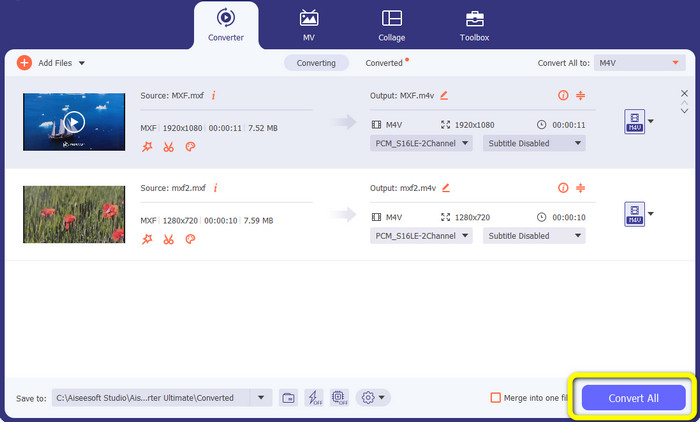Click the M4V format icon for mxf2.mxf
This screenshot has width=700, height=422.
634,214
